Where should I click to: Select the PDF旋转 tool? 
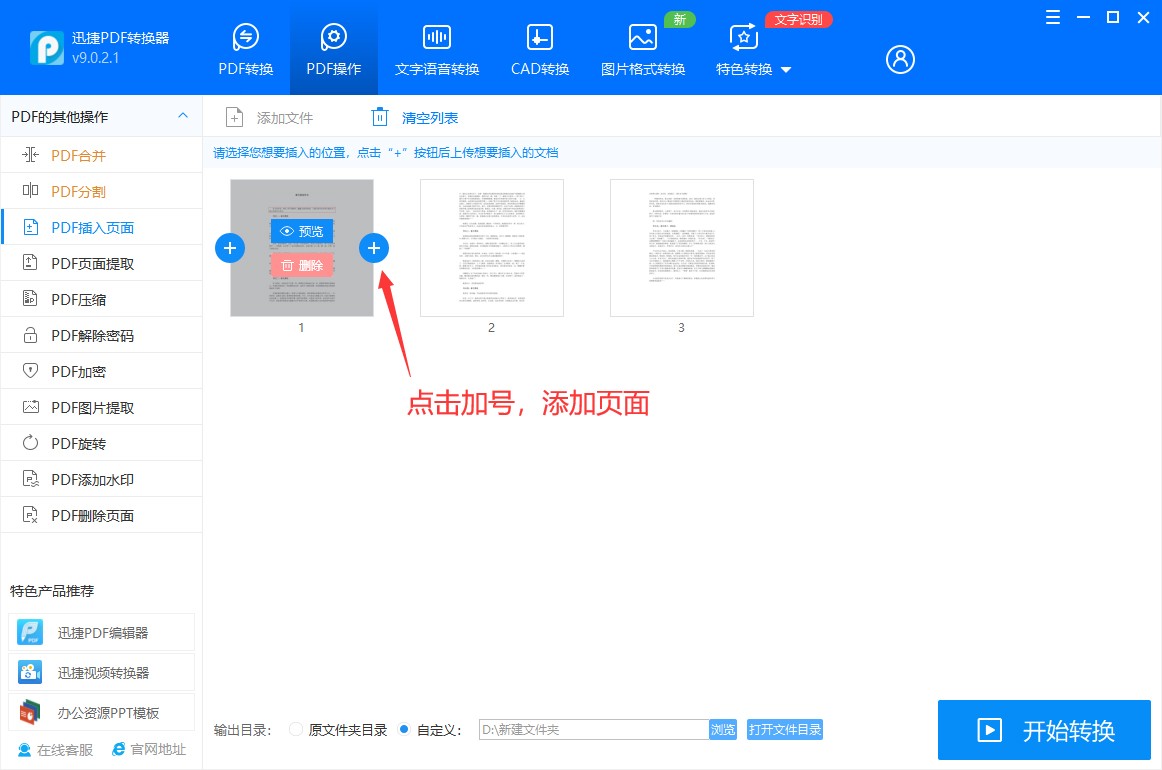coord(80,443)
